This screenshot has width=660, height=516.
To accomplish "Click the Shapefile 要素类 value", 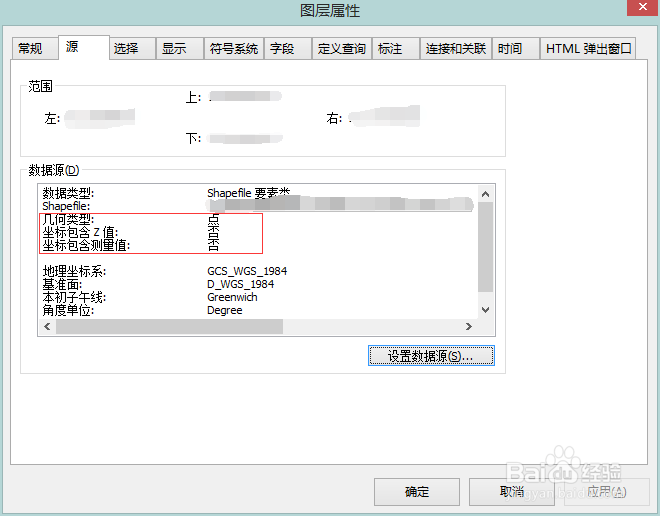I will tap(248, 193).
